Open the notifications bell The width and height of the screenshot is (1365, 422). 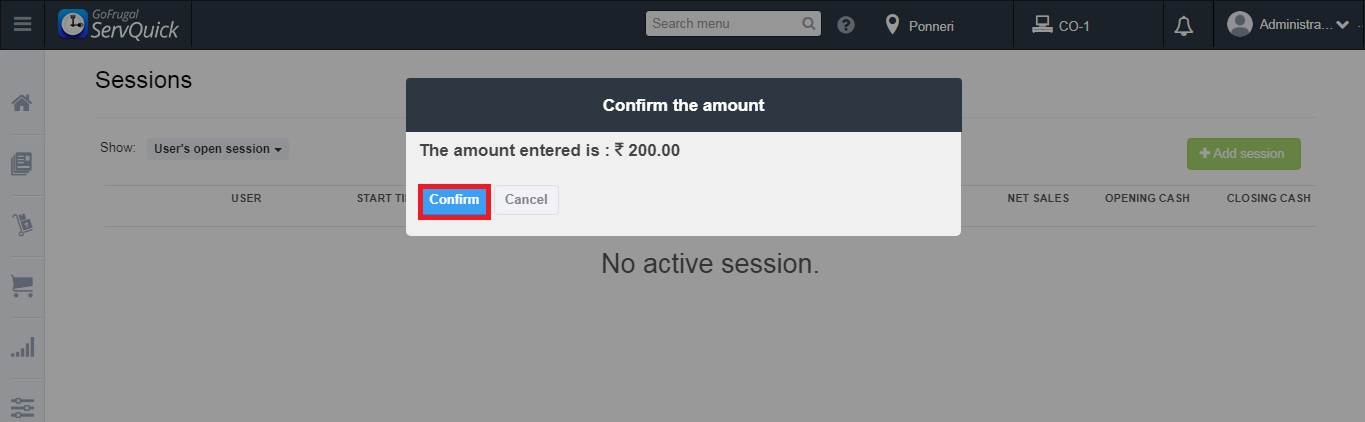coord(1184,26)
